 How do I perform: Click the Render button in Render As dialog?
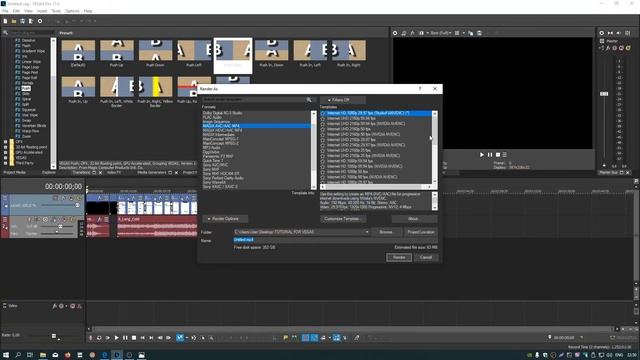[x=399, y=257]
